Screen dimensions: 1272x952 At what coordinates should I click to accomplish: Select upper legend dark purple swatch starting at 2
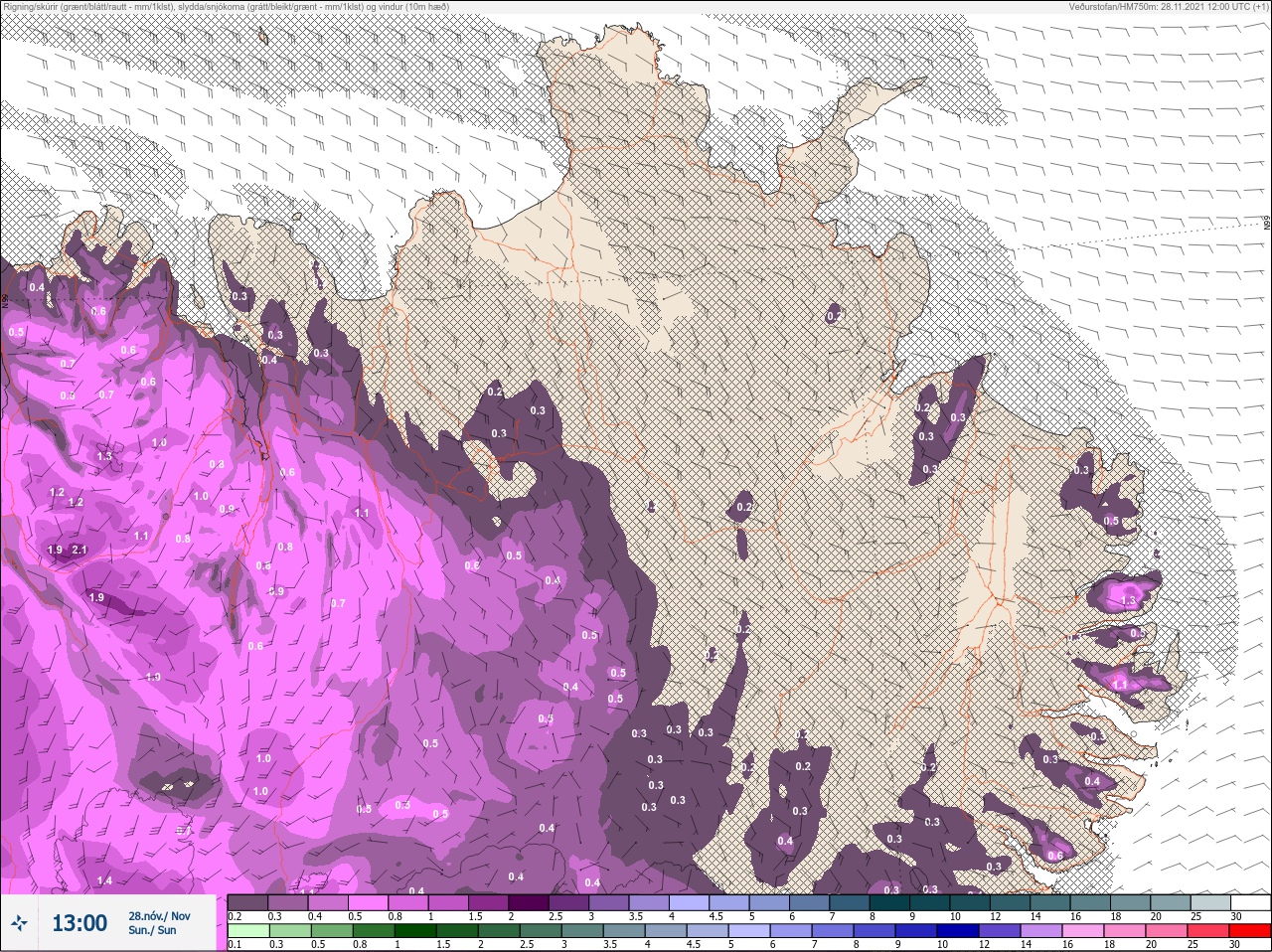click(x=529, y=903)
